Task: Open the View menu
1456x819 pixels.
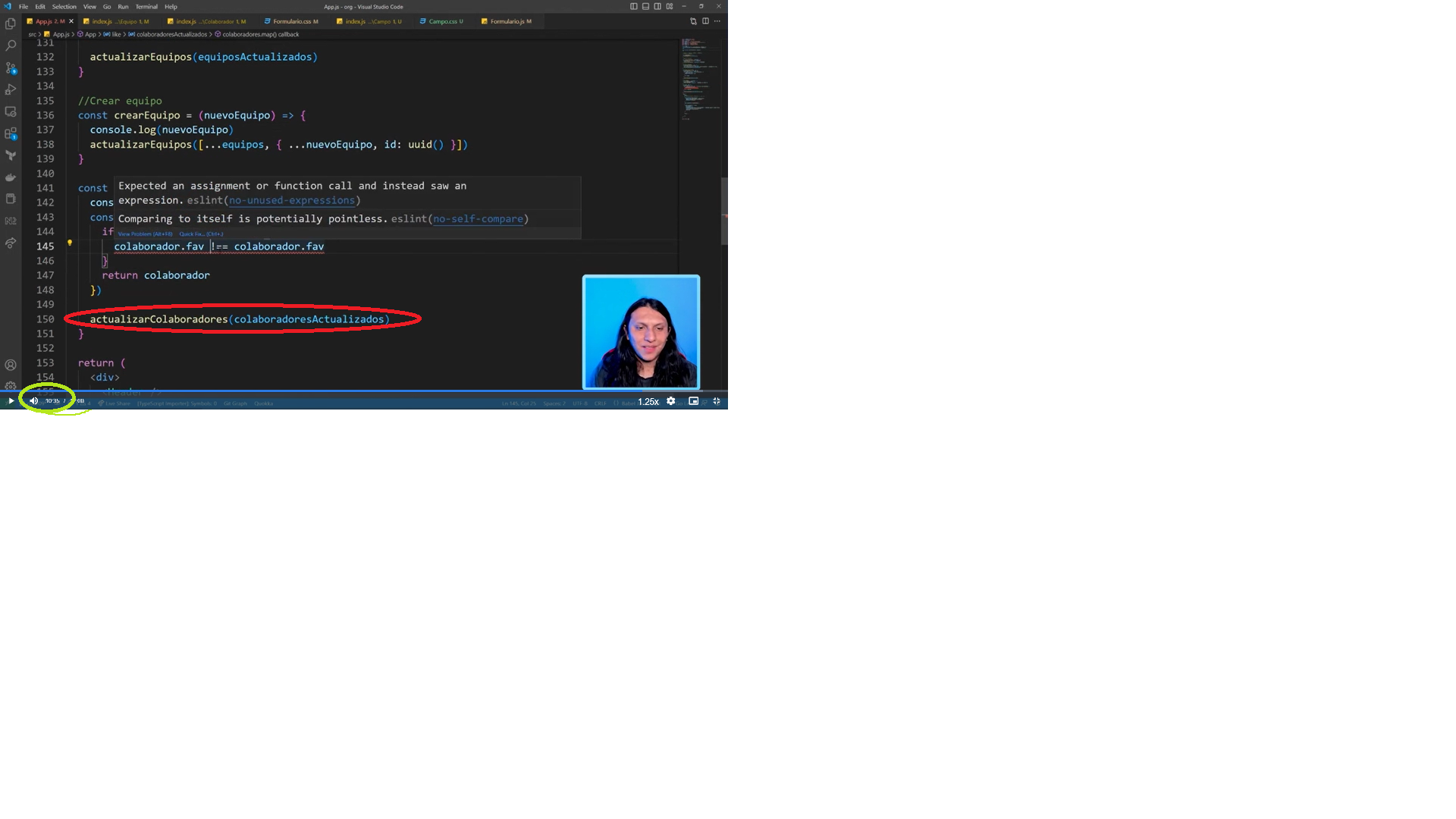Action: click(x=89, y=7)
